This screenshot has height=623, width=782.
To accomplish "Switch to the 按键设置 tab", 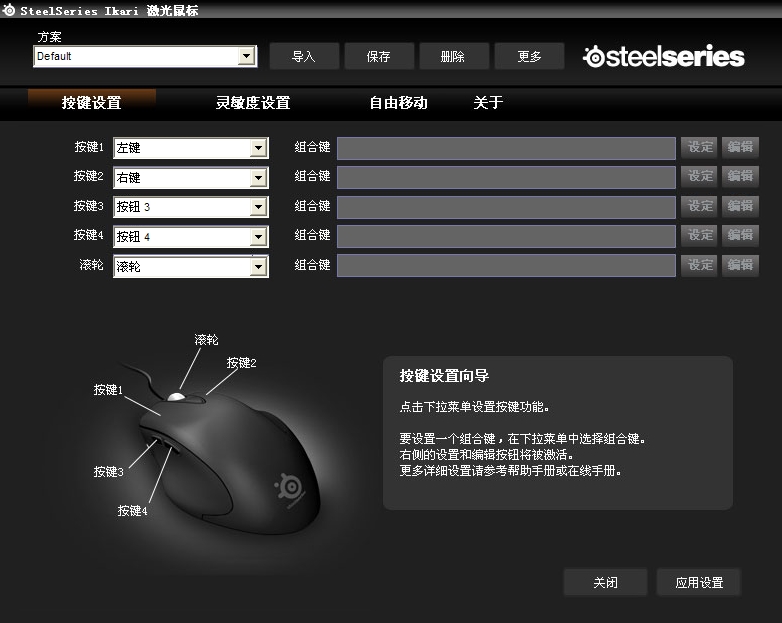I will (92, 103).
